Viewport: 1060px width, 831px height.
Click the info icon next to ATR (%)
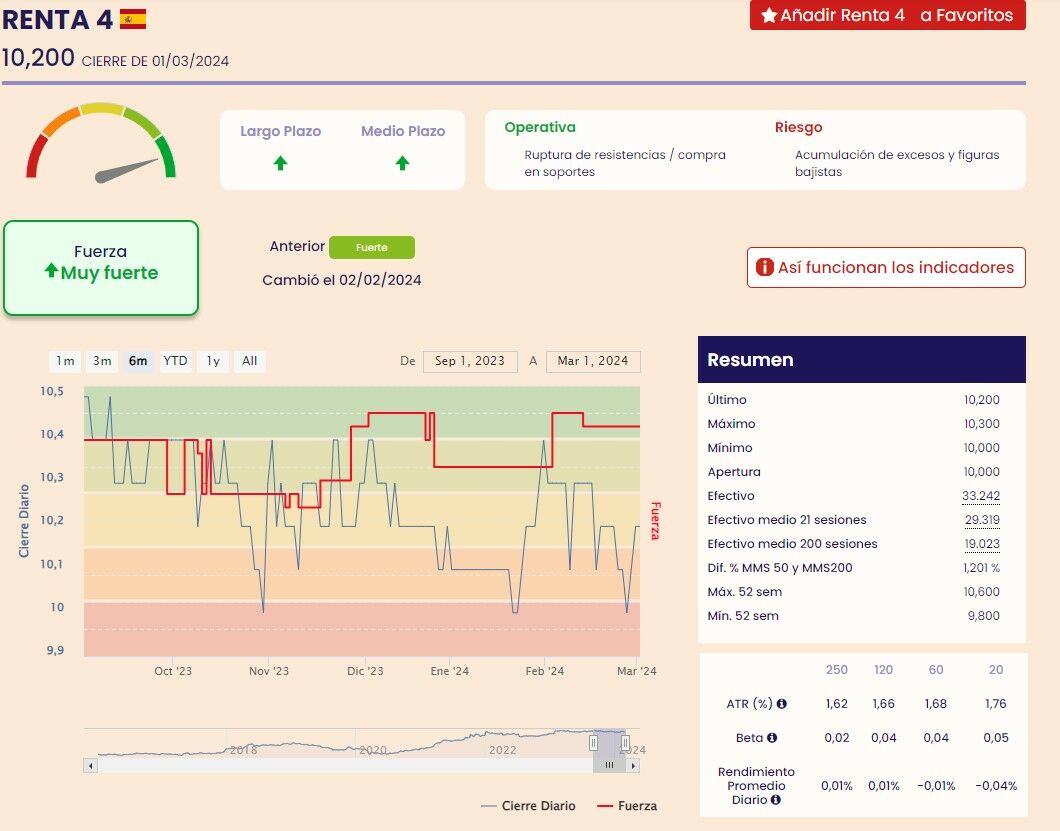coord(781,704)
